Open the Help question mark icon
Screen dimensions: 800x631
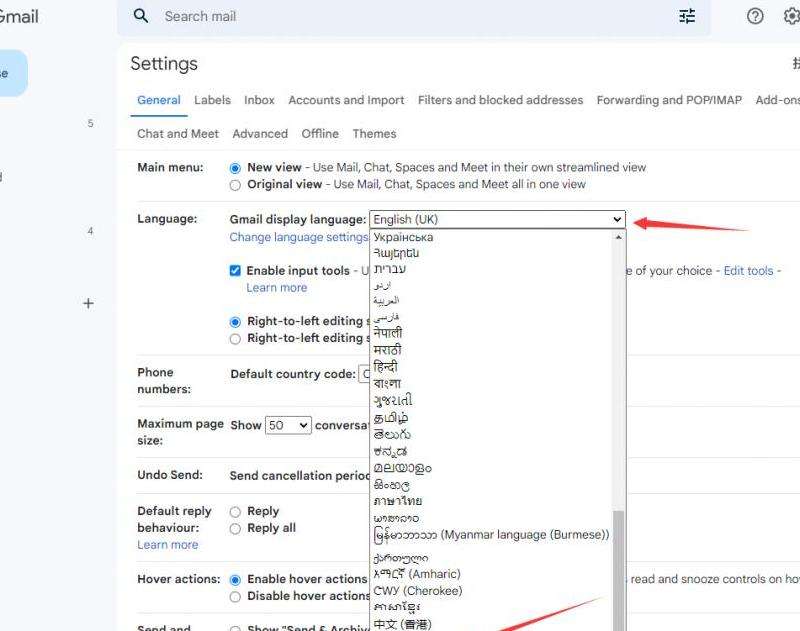[x=755, y=16]
